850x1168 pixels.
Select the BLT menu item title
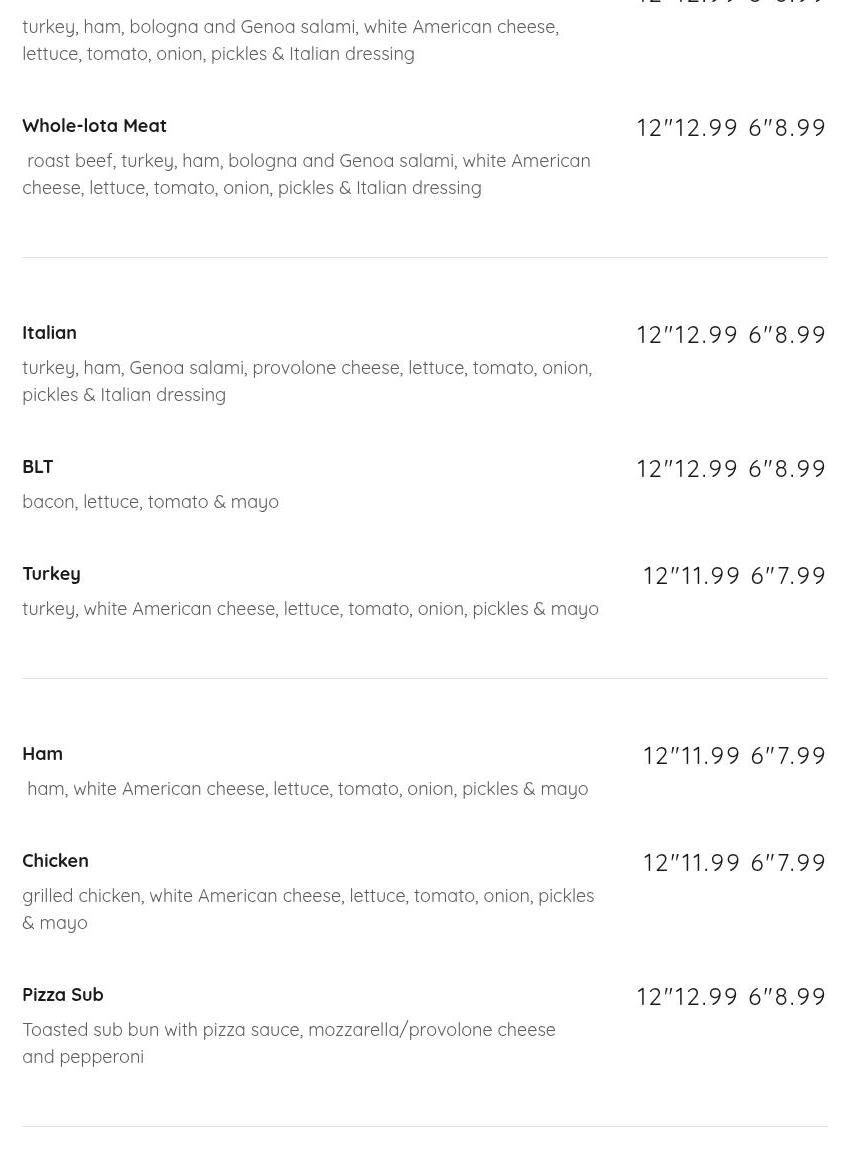click(38, 467)
